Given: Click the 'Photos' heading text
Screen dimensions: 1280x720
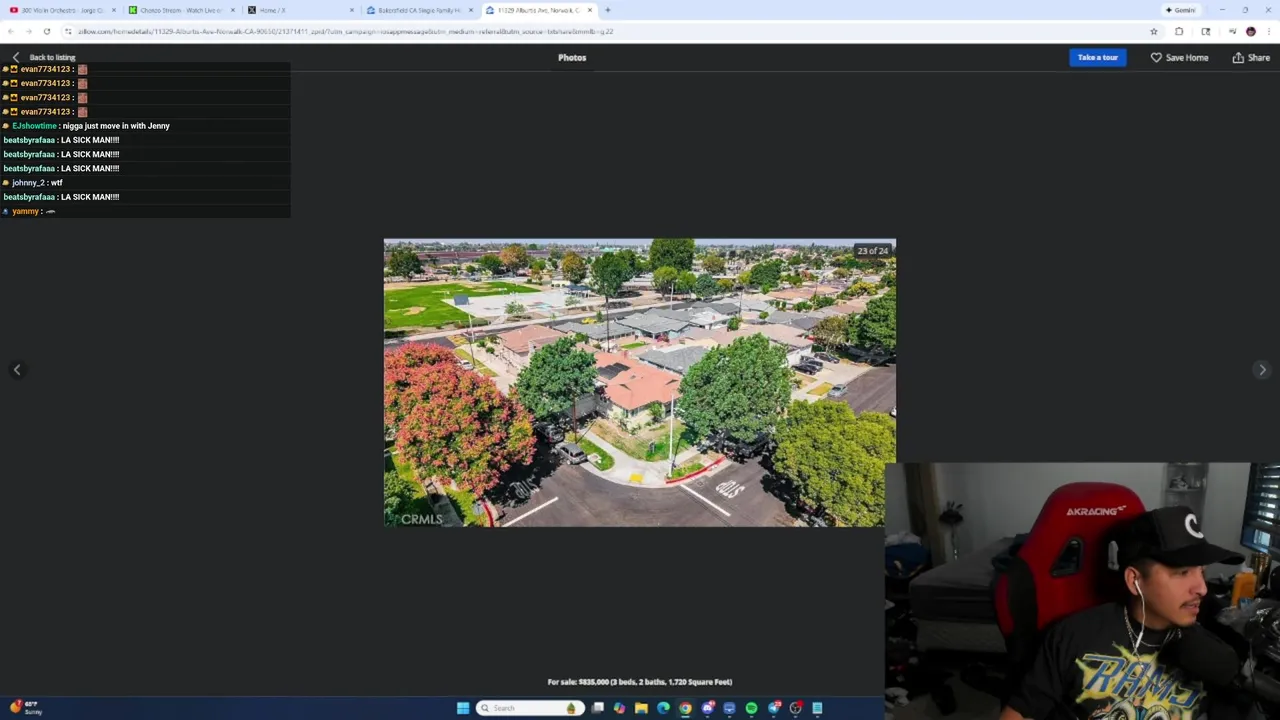Looking at the screenshot, I should point(572,57).
